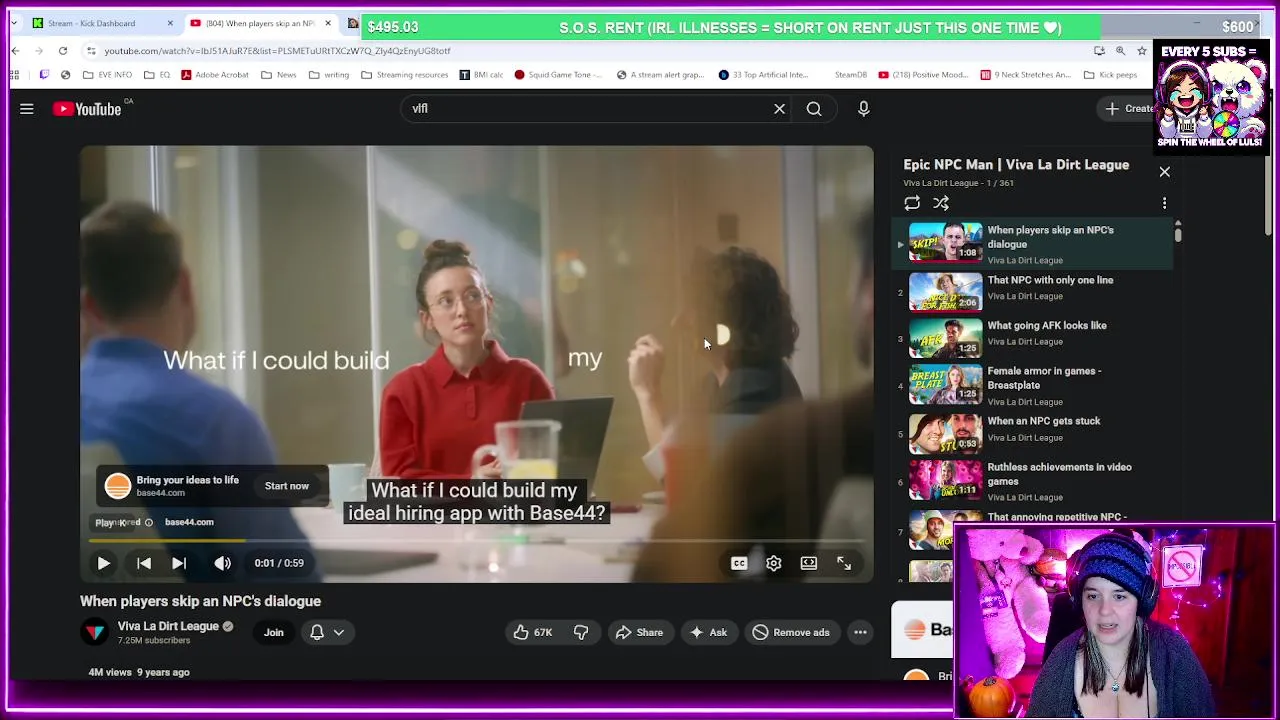Go to the YouTube home logo
The height and width of the screenshot is (720, 1280).
(87, 109)
